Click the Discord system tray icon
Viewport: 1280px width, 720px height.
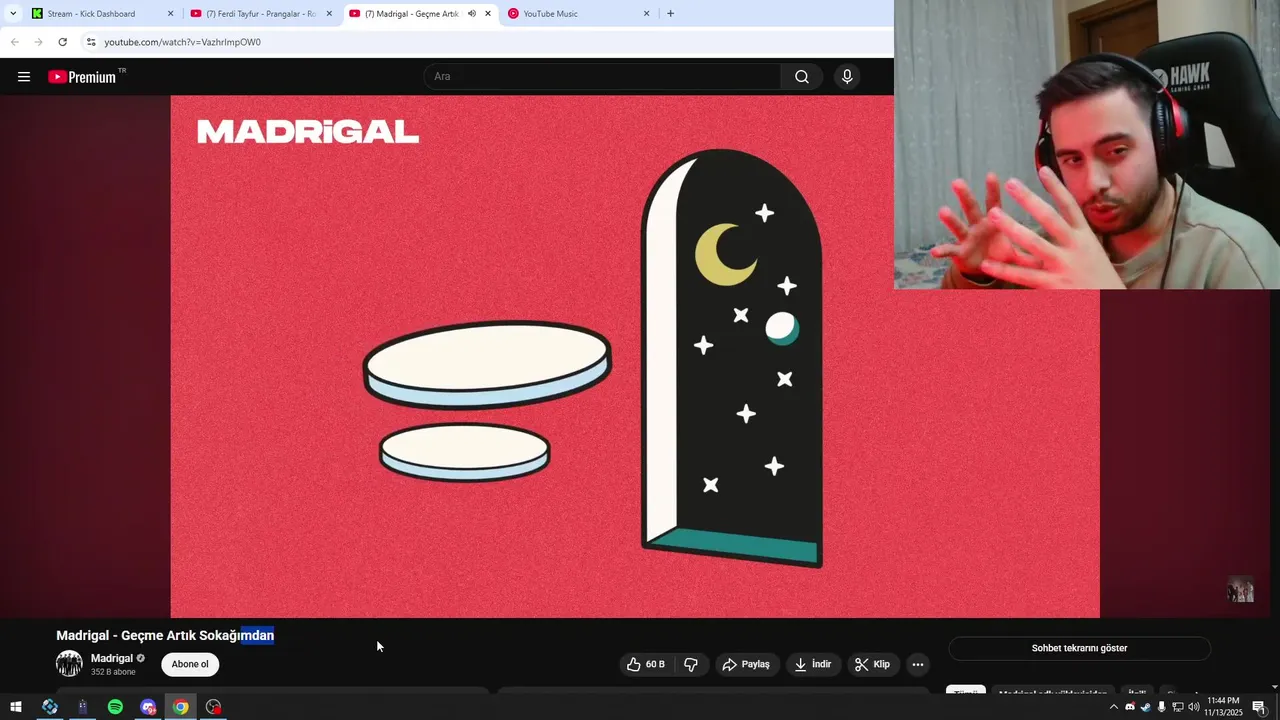click(1130, 707)
